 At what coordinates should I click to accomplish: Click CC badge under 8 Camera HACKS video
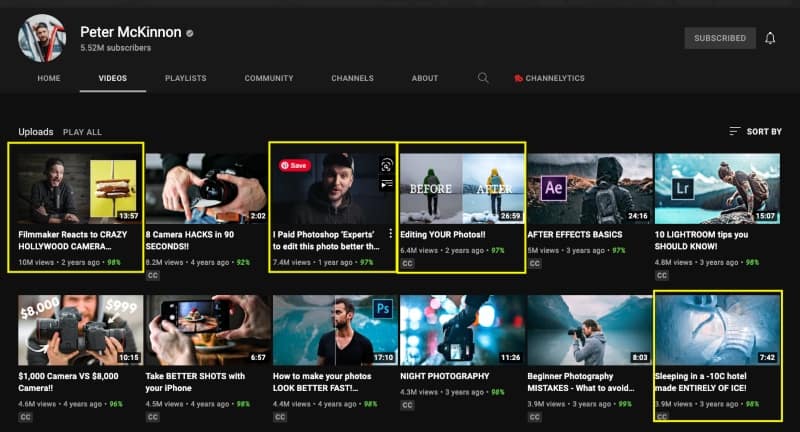(x=153, y=275)
